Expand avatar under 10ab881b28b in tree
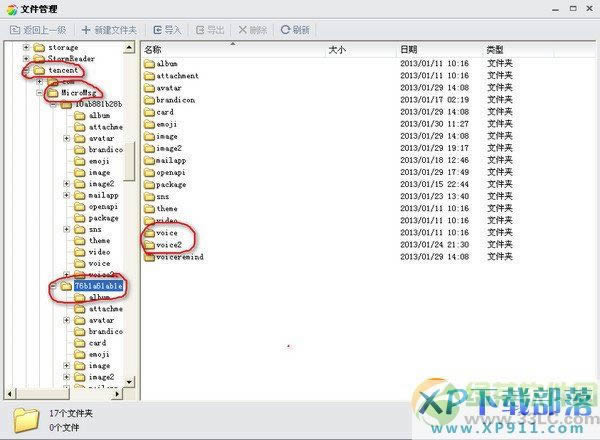The height and width of the screenshot is (440, 600). [67, 138]
